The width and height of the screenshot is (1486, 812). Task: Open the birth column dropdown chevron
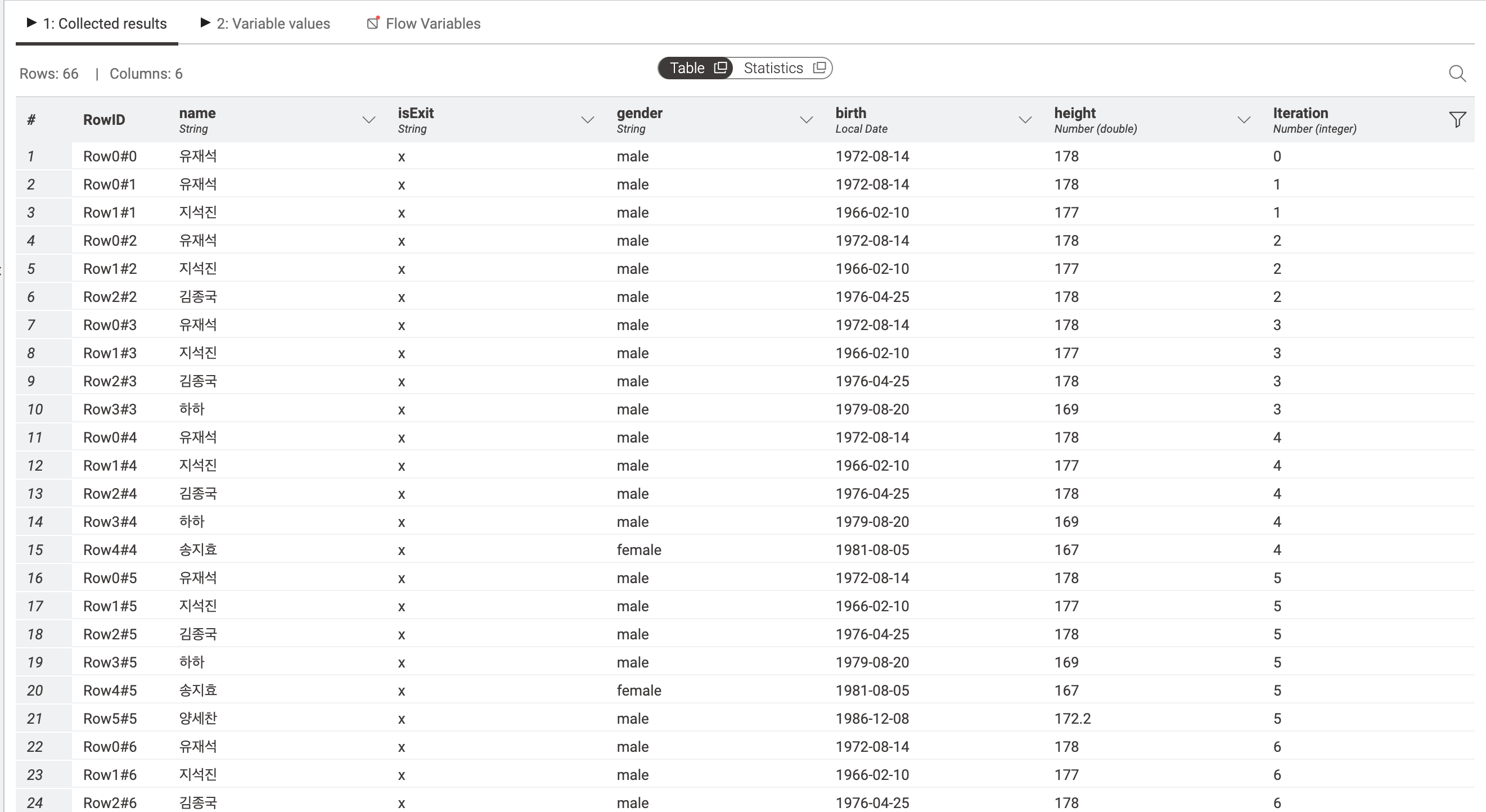click(1025, 120)
